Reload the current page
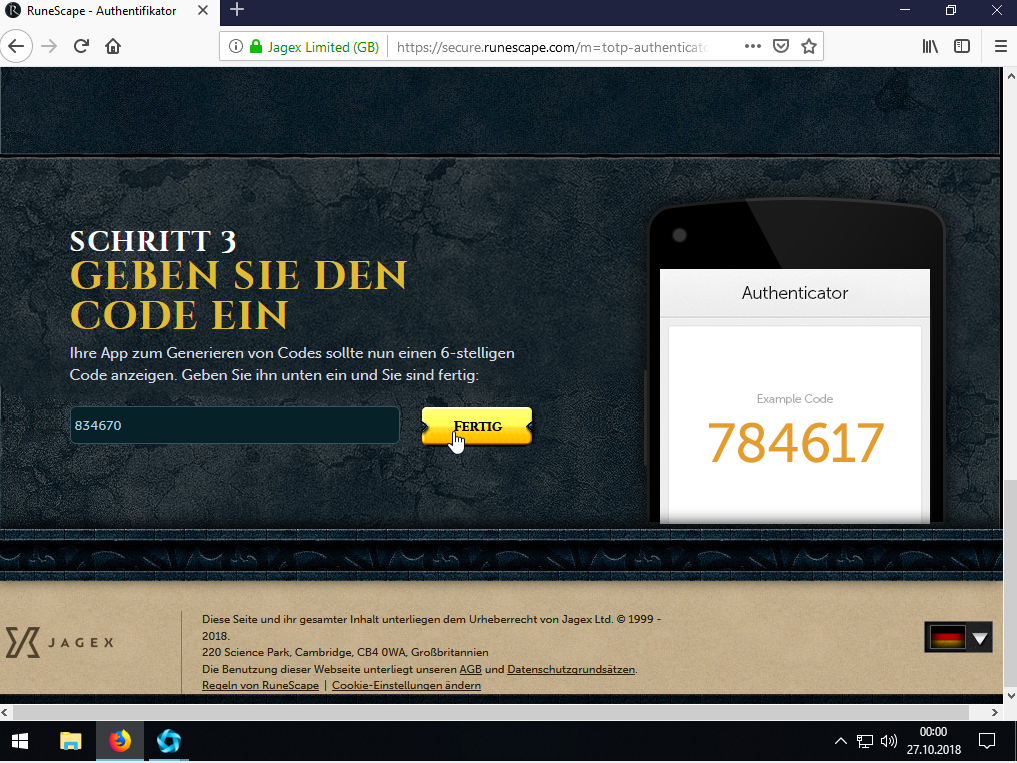 pos(81,46)
